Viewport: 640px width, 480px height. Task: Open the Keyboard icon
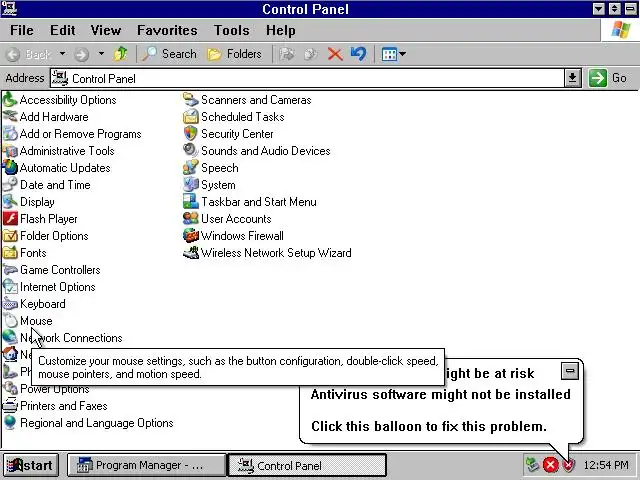(10, 304)
